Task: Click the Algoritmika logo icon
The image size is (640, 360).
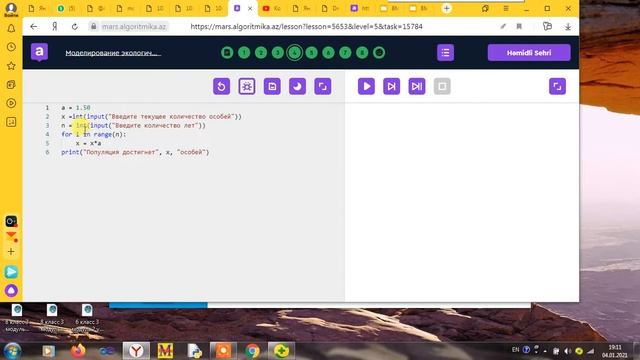Action: 40,52
